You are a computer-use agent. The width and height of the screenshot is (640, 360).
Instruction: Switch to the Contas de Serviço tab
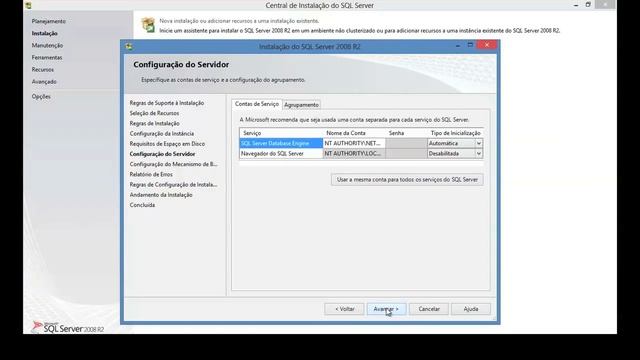tap(257, 104)
